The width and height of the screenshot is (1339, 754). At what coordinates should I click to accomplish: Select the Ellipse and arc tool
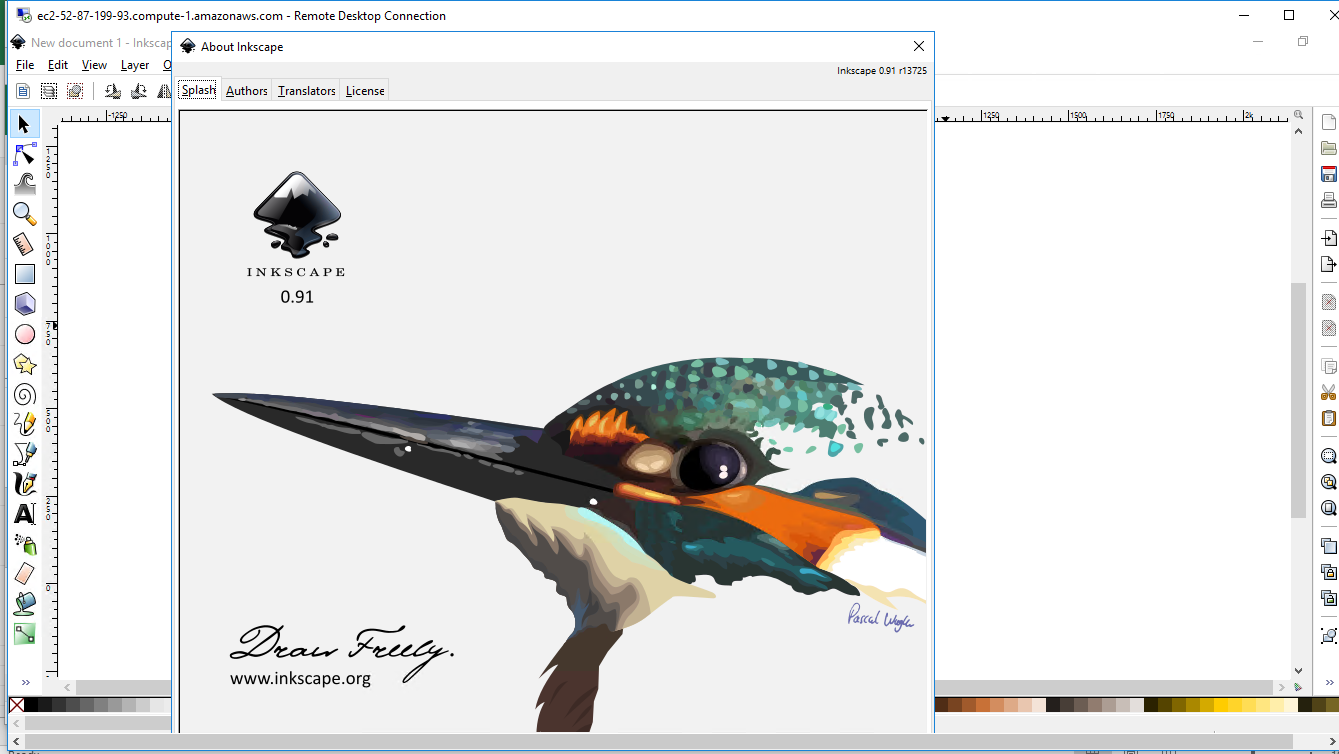24,333
